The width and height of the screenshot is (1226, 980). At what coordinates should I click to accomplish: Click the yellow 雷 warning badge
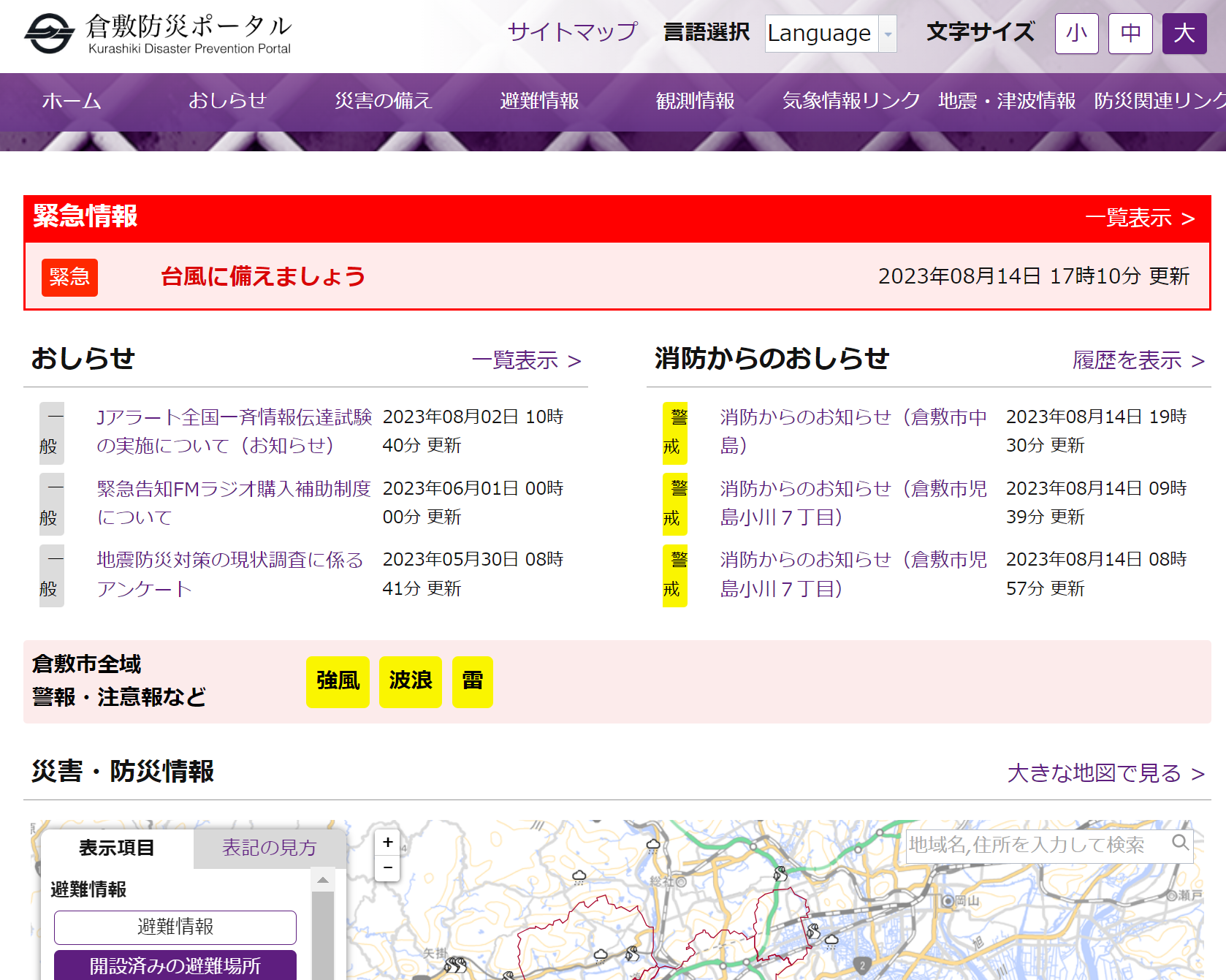click(472, 682)
